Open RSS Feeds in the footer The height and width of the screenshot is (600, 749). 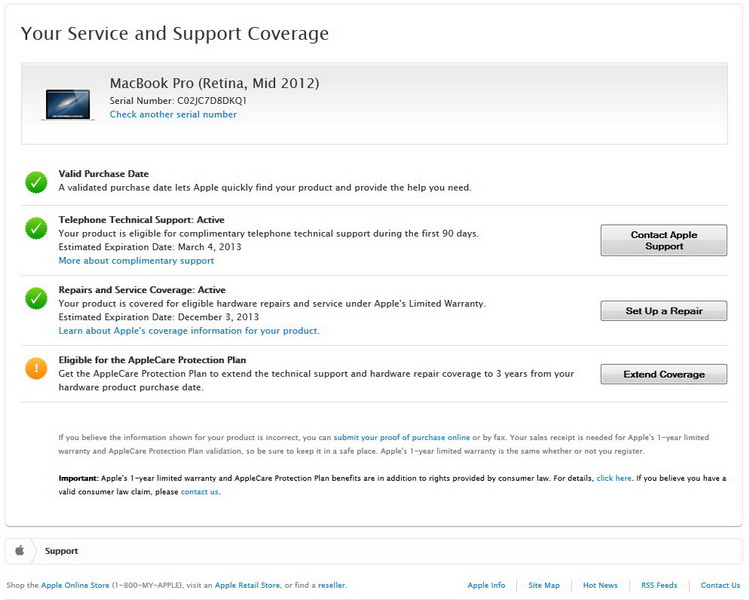click(659, 585)
